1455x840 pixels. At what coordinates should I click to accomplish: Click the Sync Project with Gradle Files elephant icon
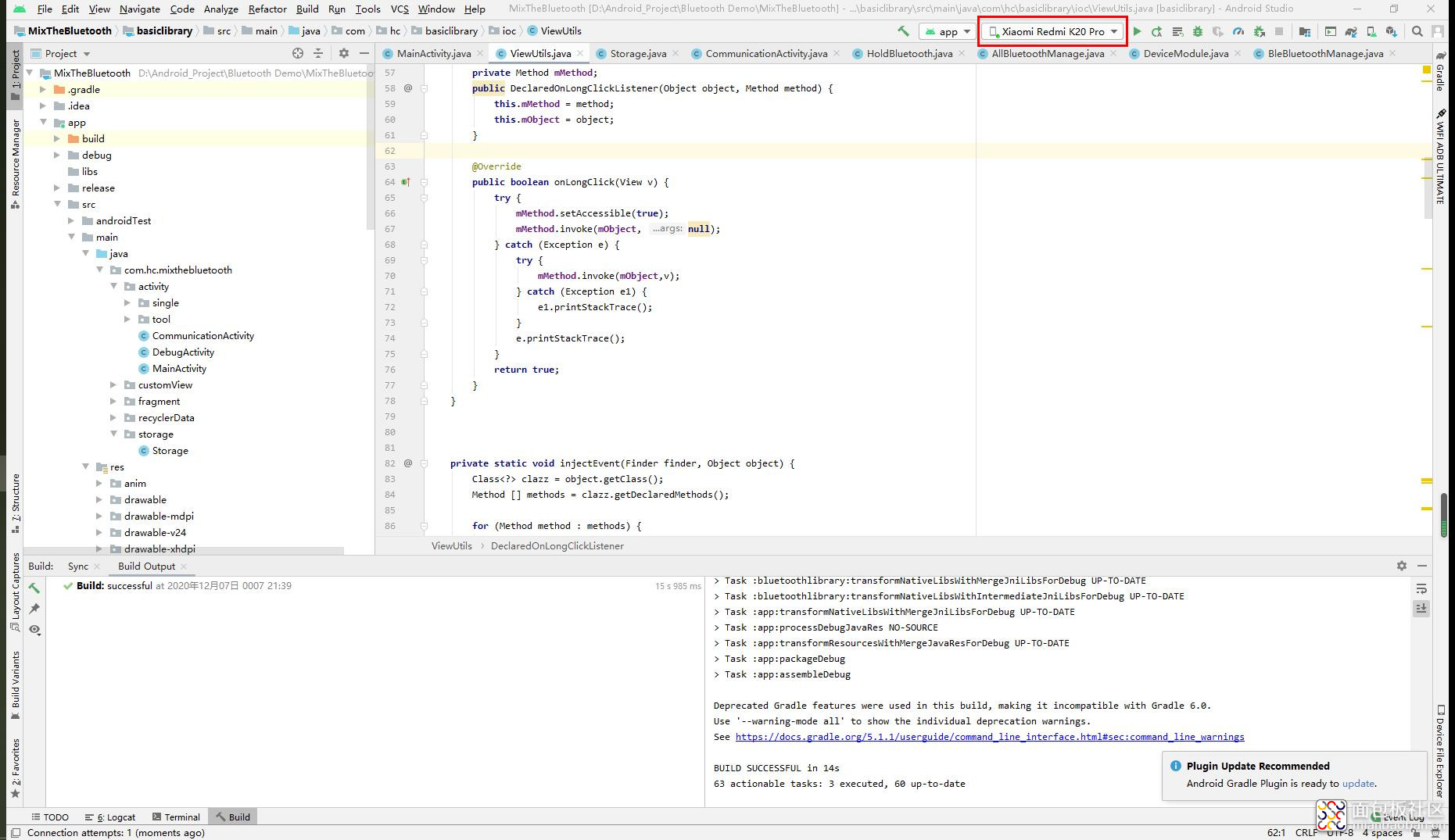click(x=1351, y=31)
